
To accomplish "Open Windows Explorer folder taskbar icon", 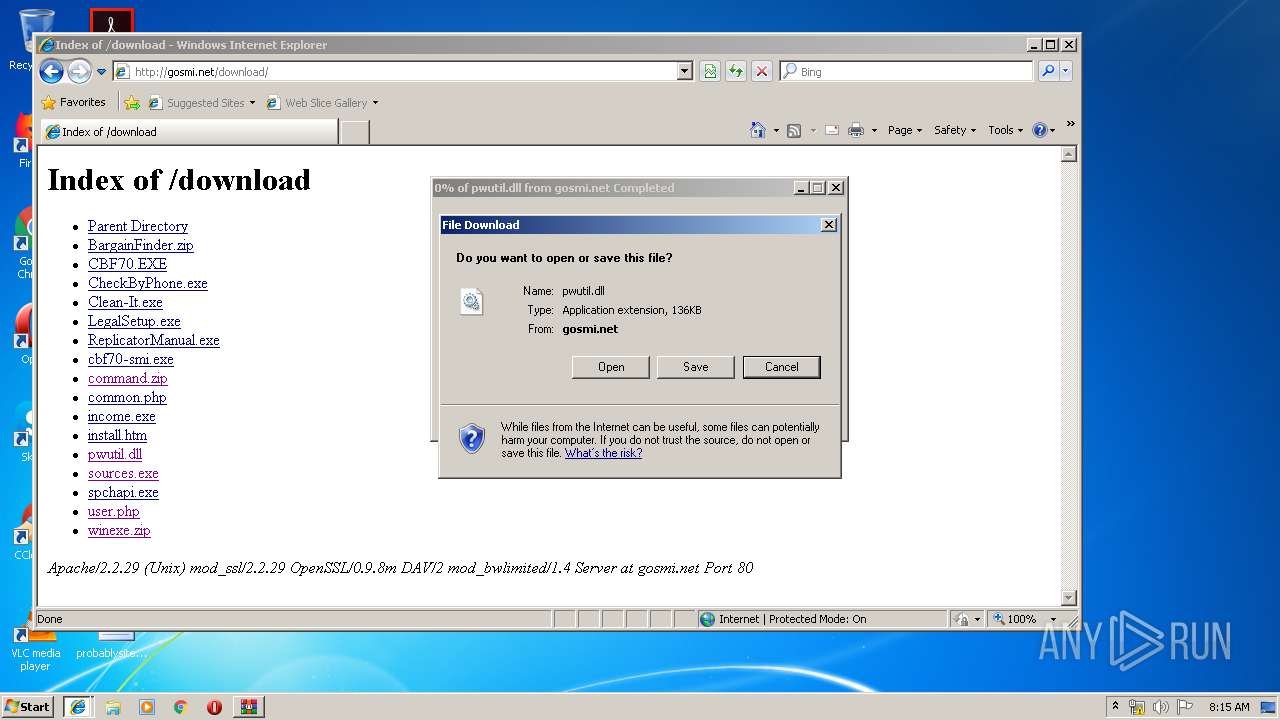I will 113,706.
